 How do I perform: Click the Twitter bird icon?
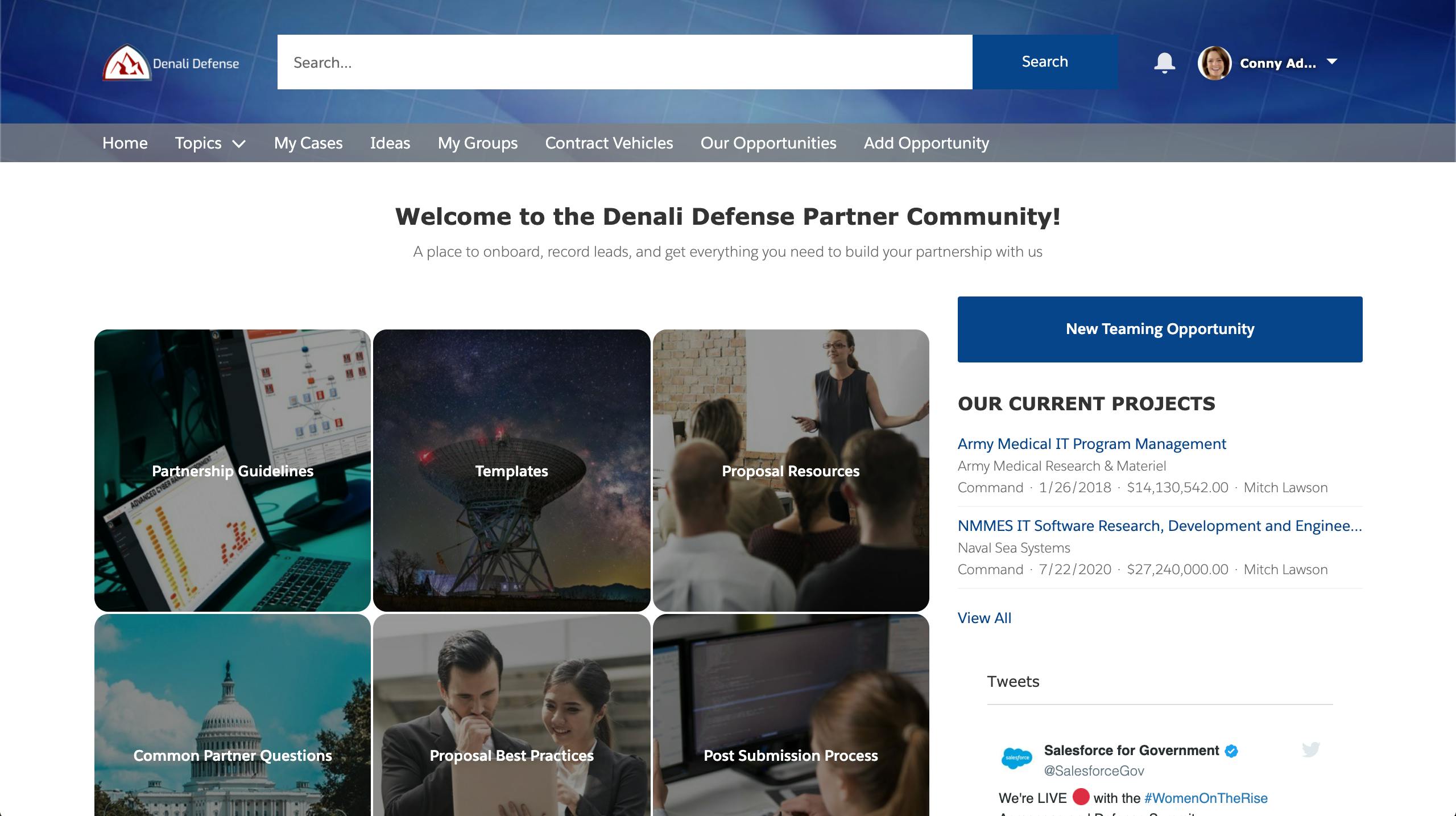pos(1310,749)
